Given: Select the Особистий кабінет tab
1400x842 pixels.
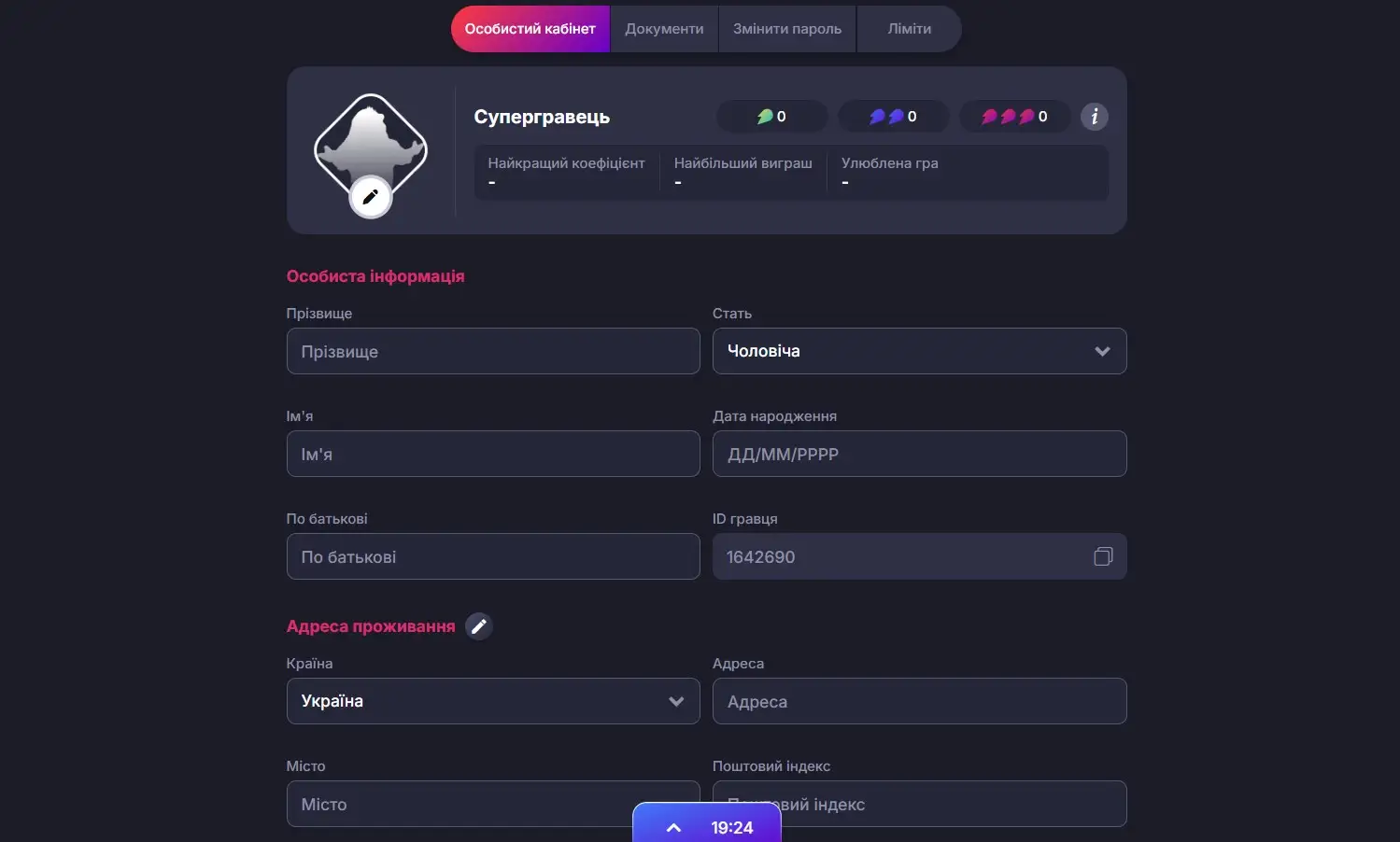Looking at the screenshot, I should coord(530,29).
